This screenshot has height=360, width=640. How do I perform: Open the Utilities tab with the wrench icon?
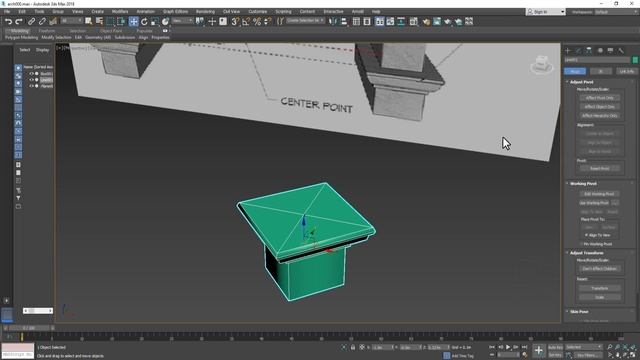coord(621,51)
